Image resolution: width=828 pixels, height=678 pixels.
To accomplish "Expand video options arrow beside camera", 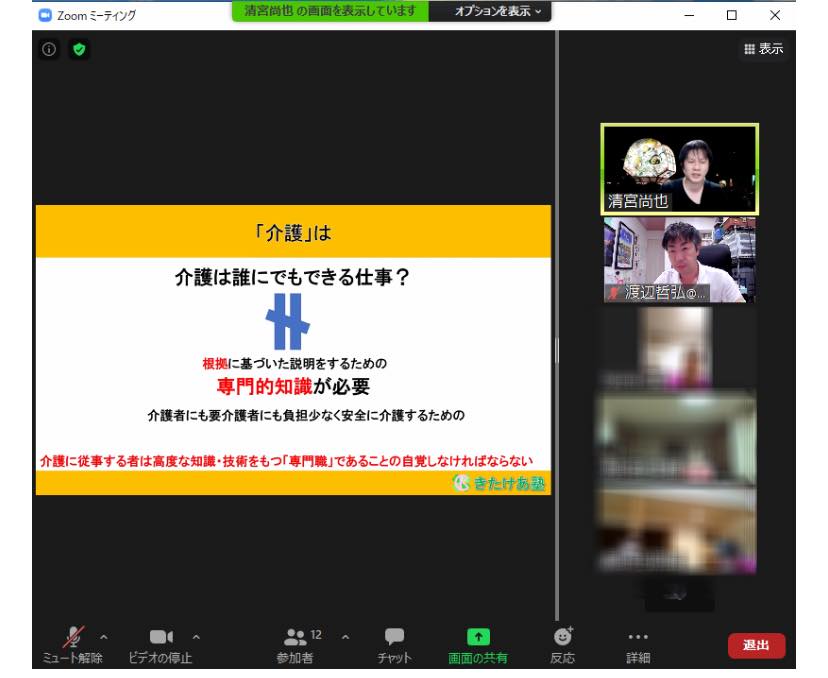I will tap(195, 635).
